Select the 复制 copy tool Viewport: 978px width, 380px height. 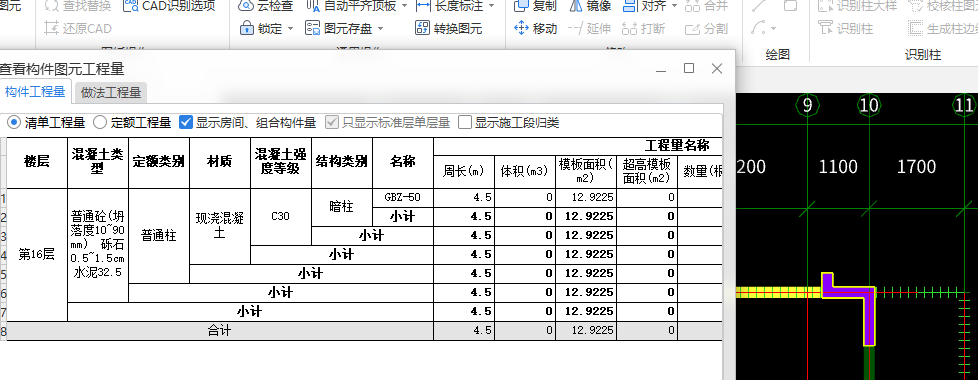click(535, 6)
